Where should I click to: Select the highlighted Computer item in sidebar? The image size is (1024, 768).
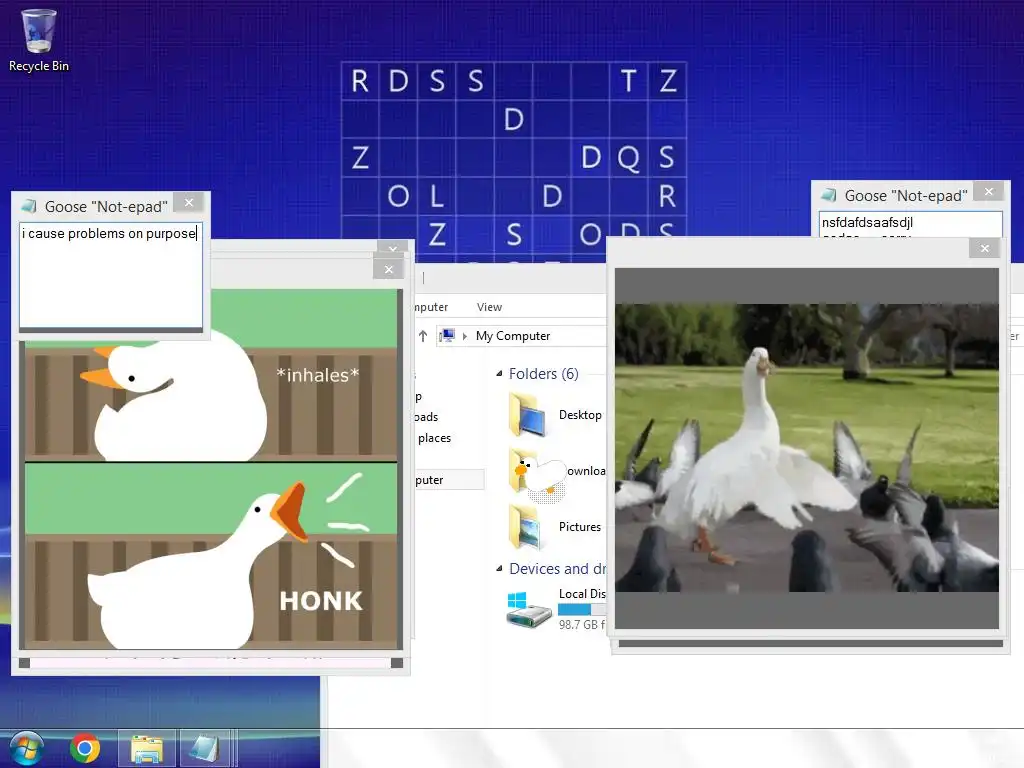(450, 479)
